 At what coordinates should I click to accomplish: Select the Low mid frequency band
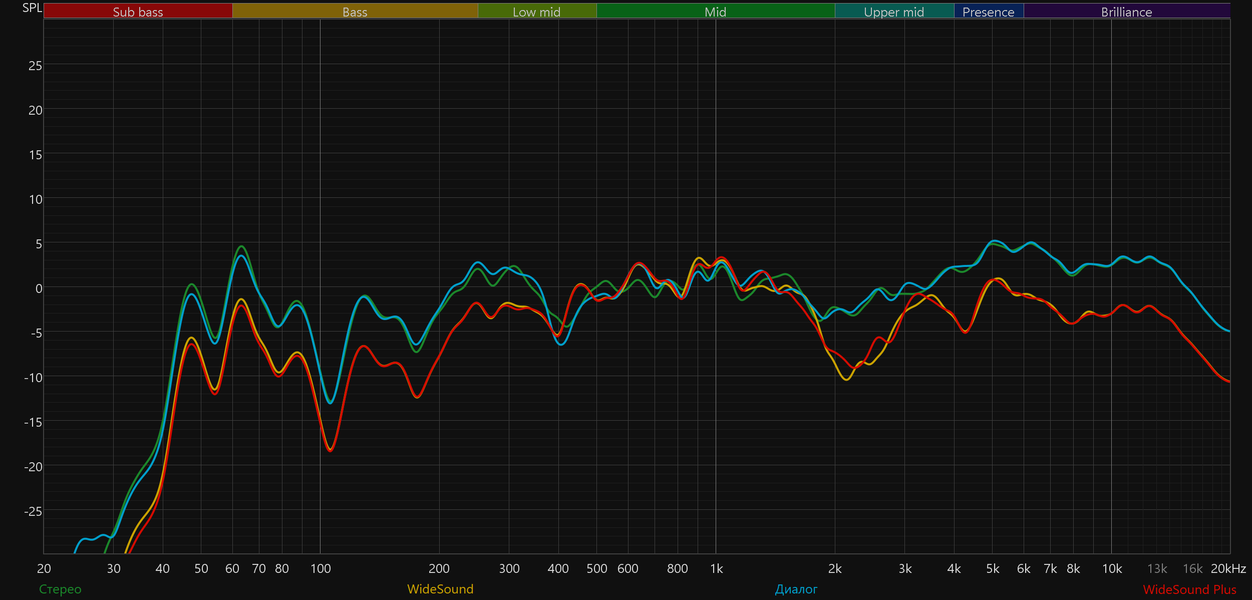[537, 12]
